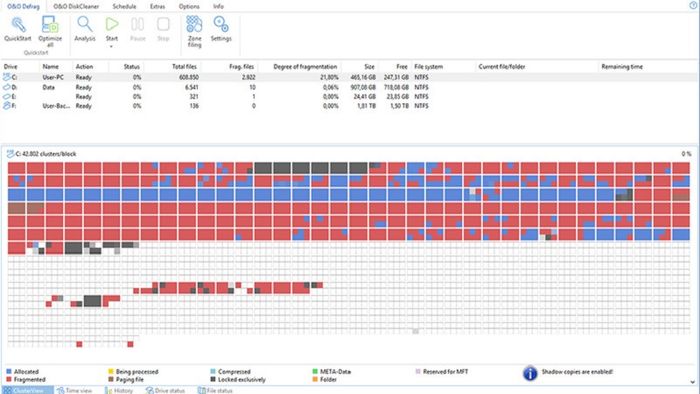This screenshot has height=394, width=700.
Task: Click the 1,50 TB free space value
Action: pos(399,106)
